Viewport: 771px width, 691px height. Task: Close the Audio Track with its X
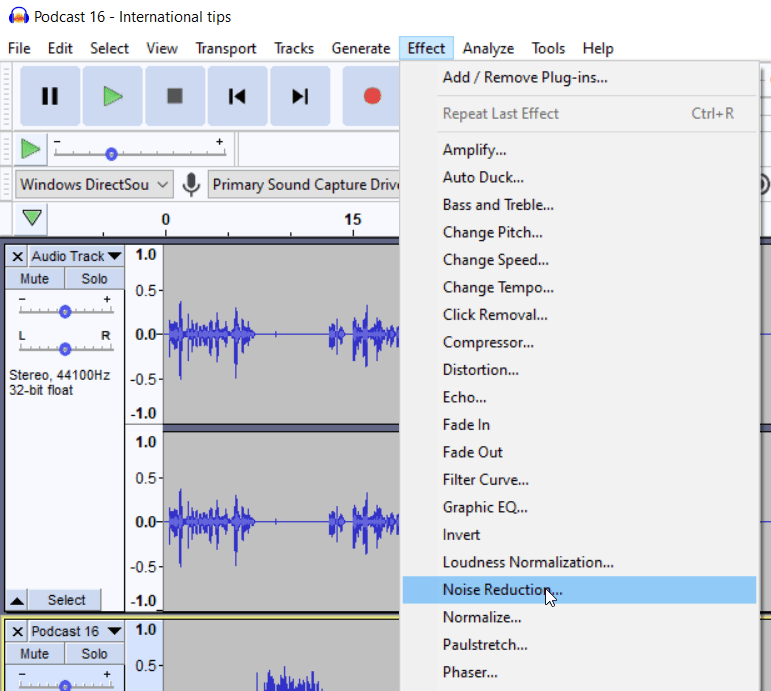click(x=17, y=257)
